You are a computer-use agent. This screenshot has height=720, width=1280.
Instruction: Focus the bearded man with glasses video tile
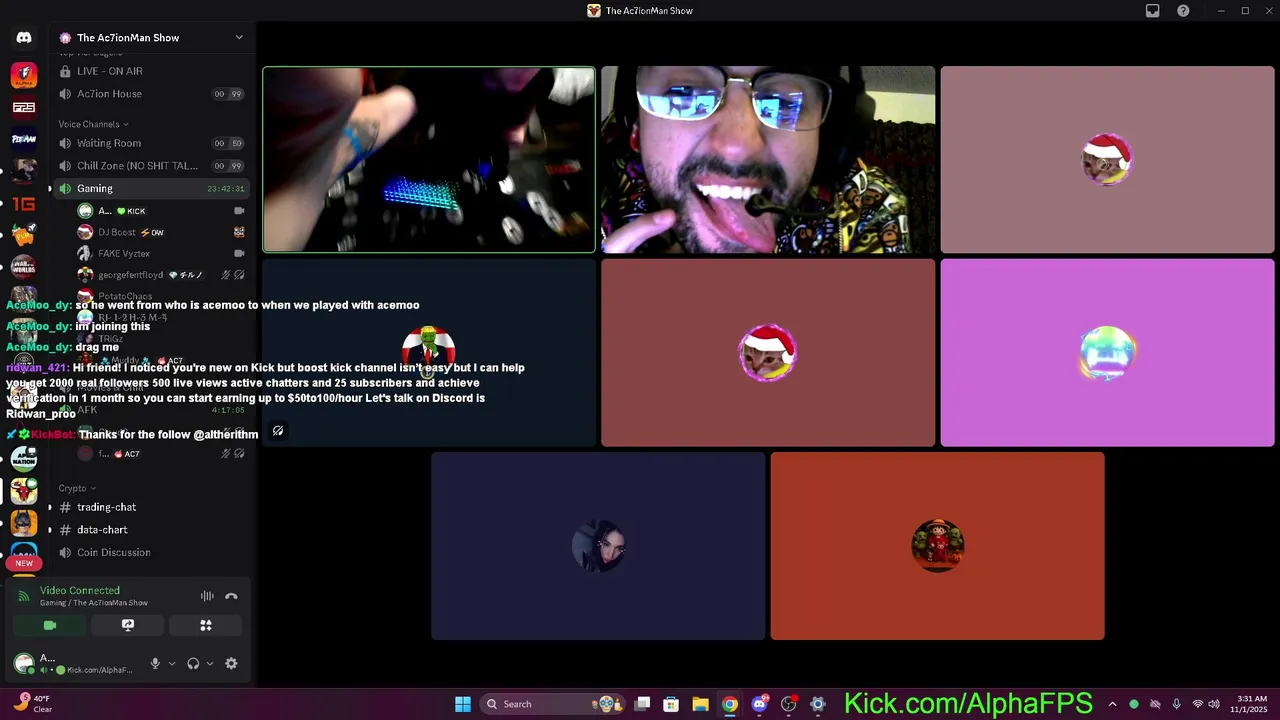click(768, 160)
